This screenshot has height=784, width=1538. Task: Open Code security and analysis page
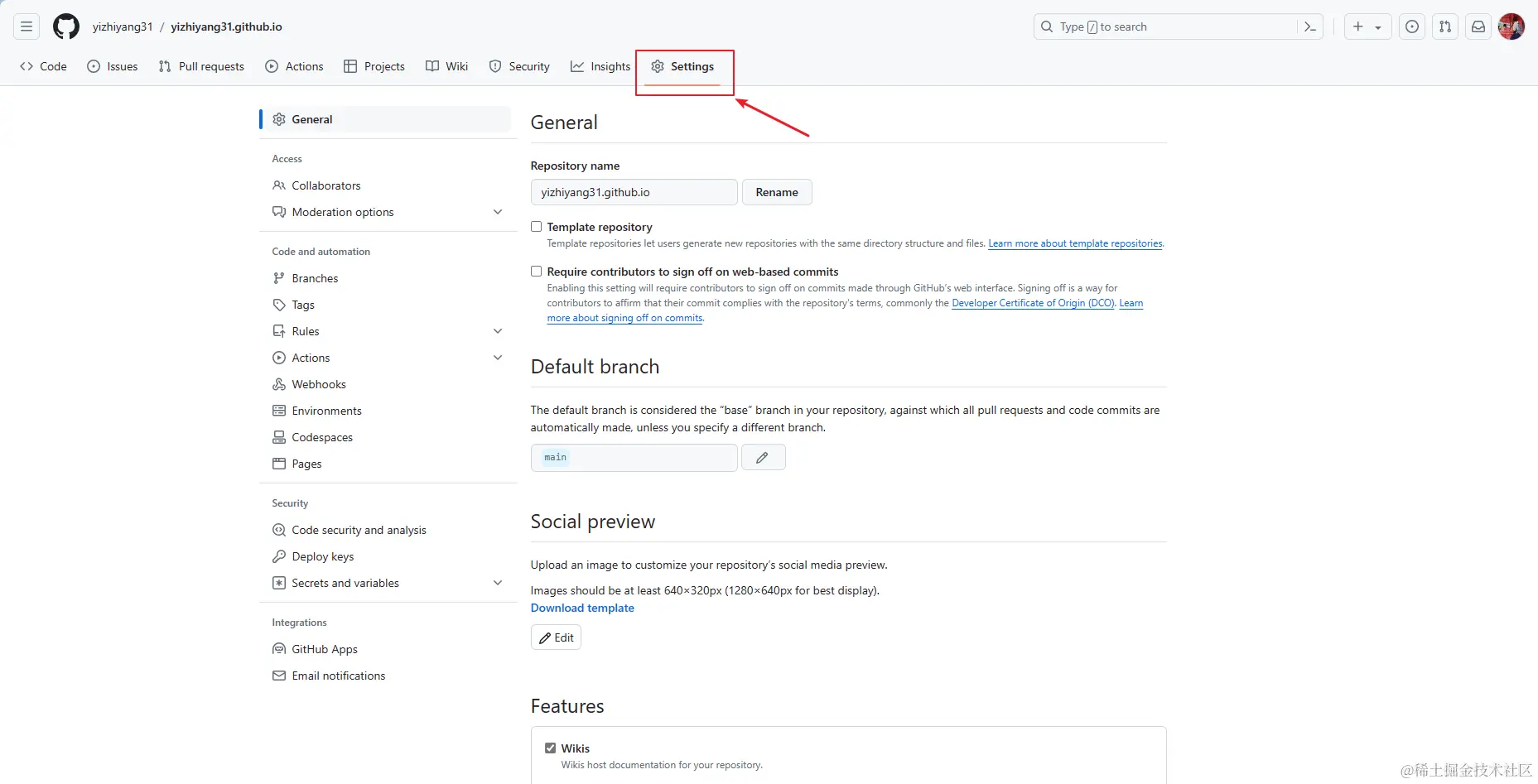[x=388, y=530]
